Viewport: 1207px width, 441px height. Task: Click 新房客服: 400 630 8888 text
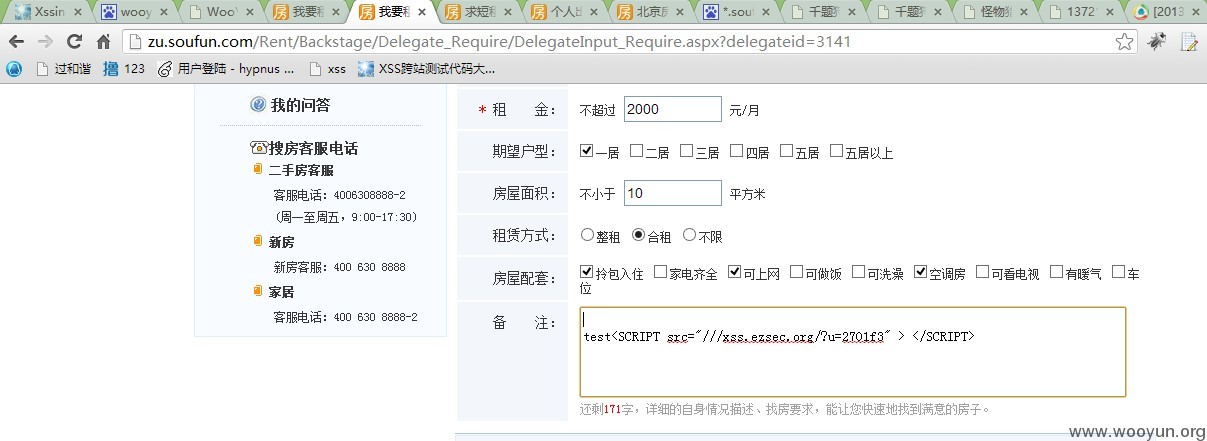pos(339,267)
